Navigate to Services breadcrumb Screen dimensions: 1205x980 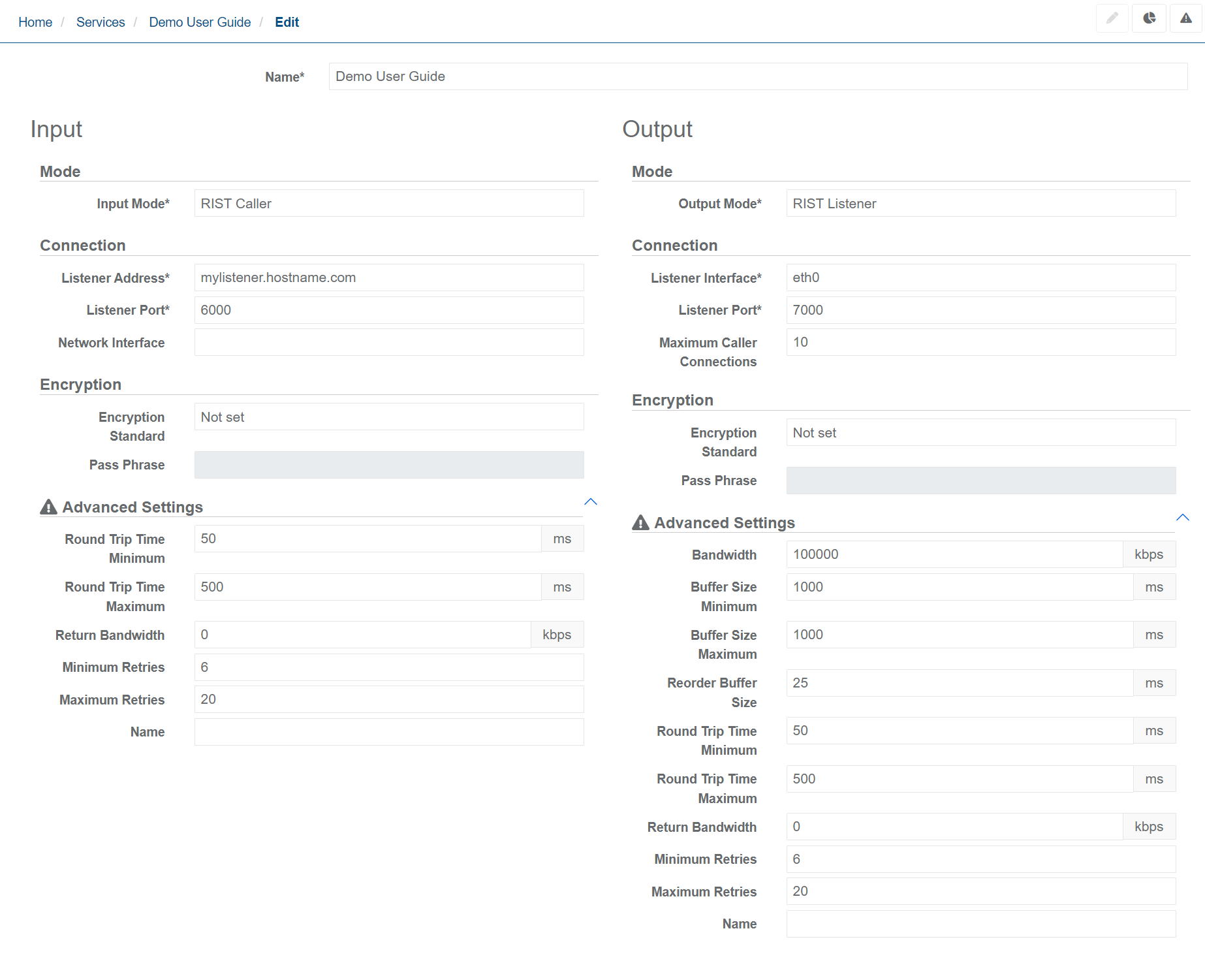click(x=101, y=22)
